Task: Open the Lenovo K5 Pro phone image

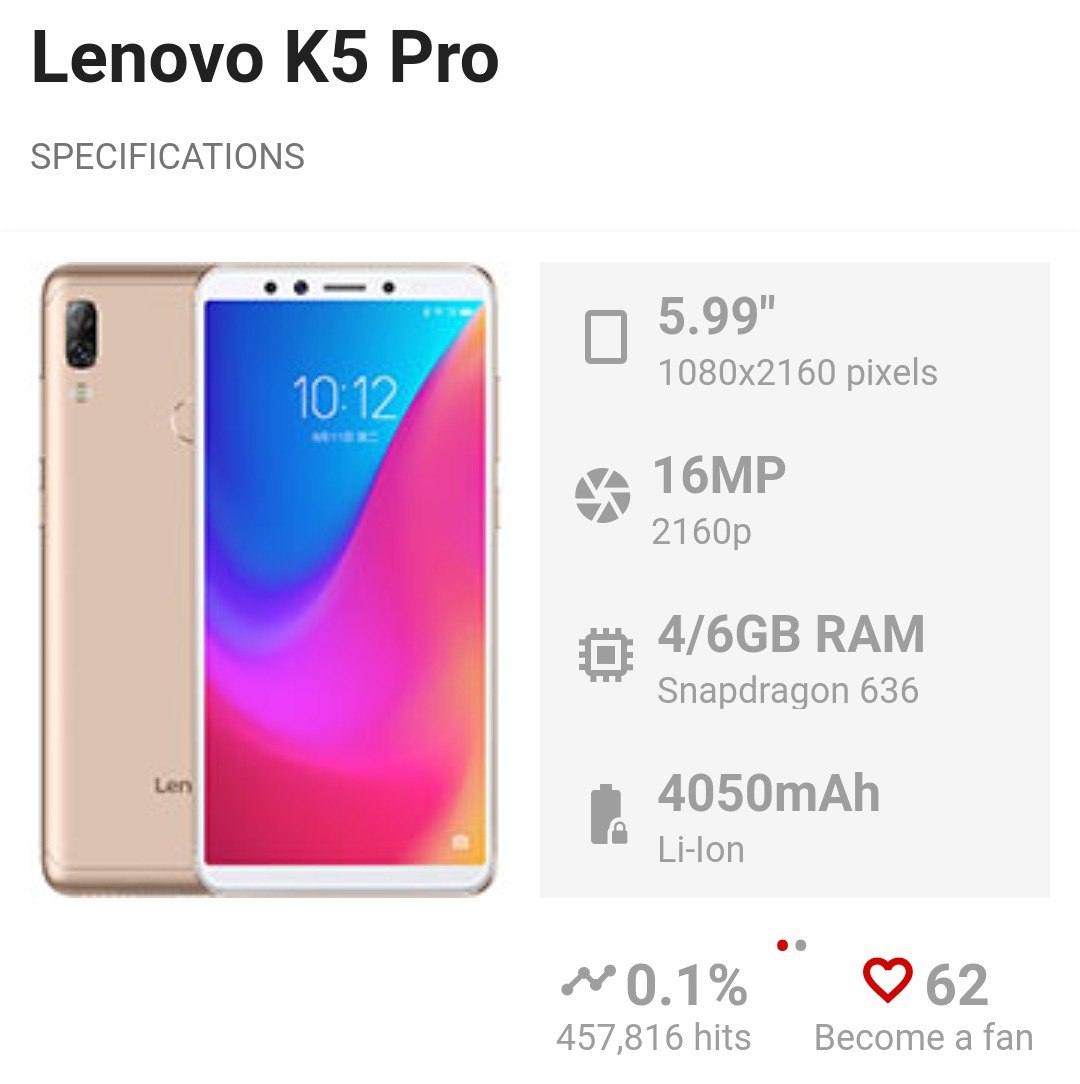Action: [268, 579]
